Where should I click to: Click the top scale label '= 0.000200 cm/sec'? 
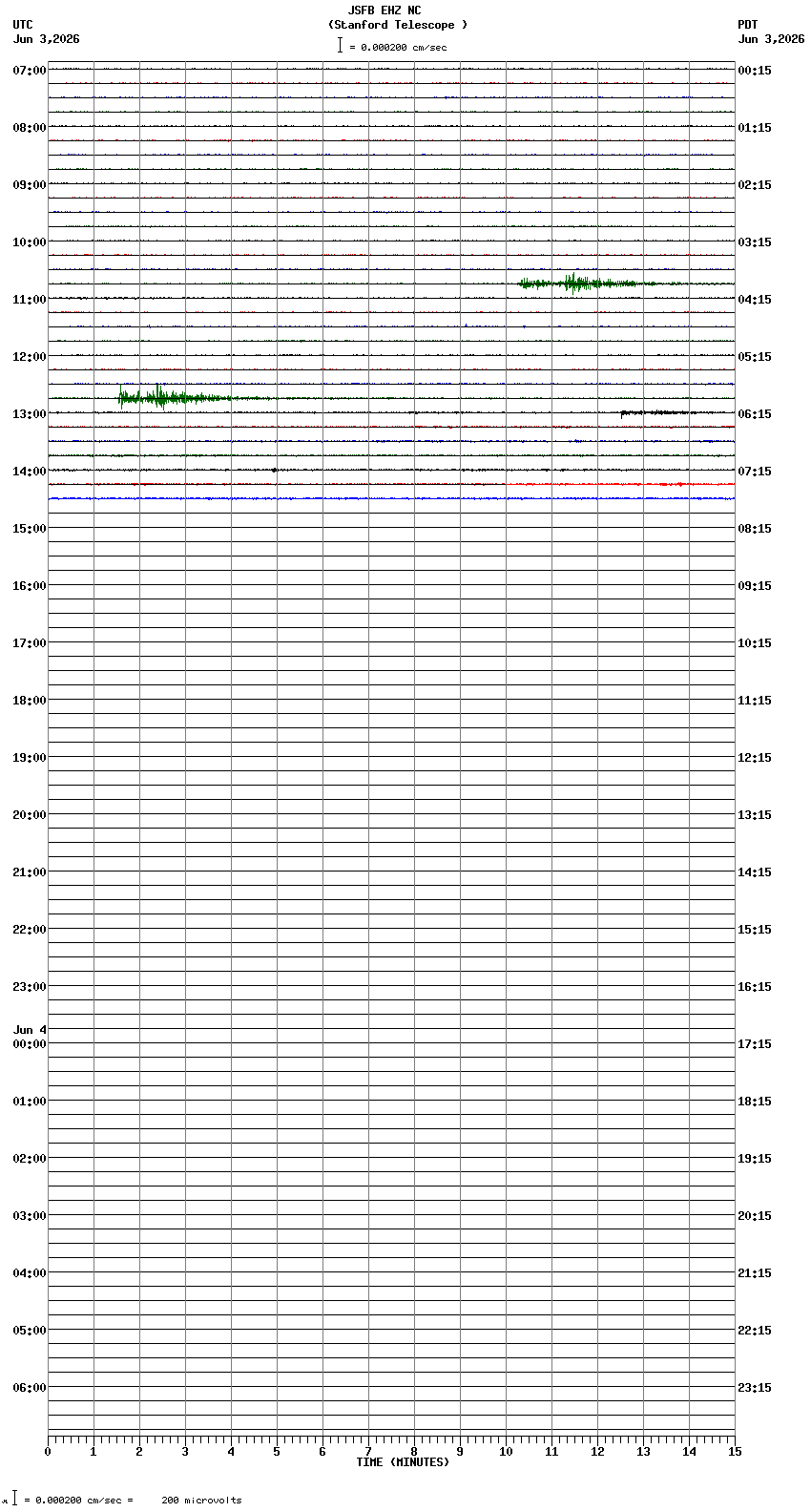(398, 47)
